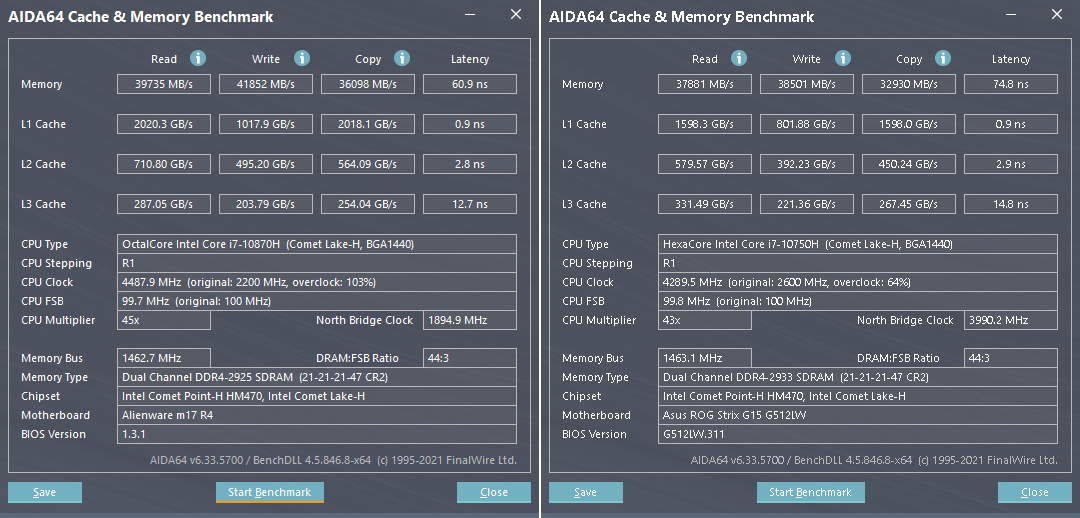Select L3 Cache Read value 331.49 GB/s
This screenshot has width=1080, height=518.
705,204
